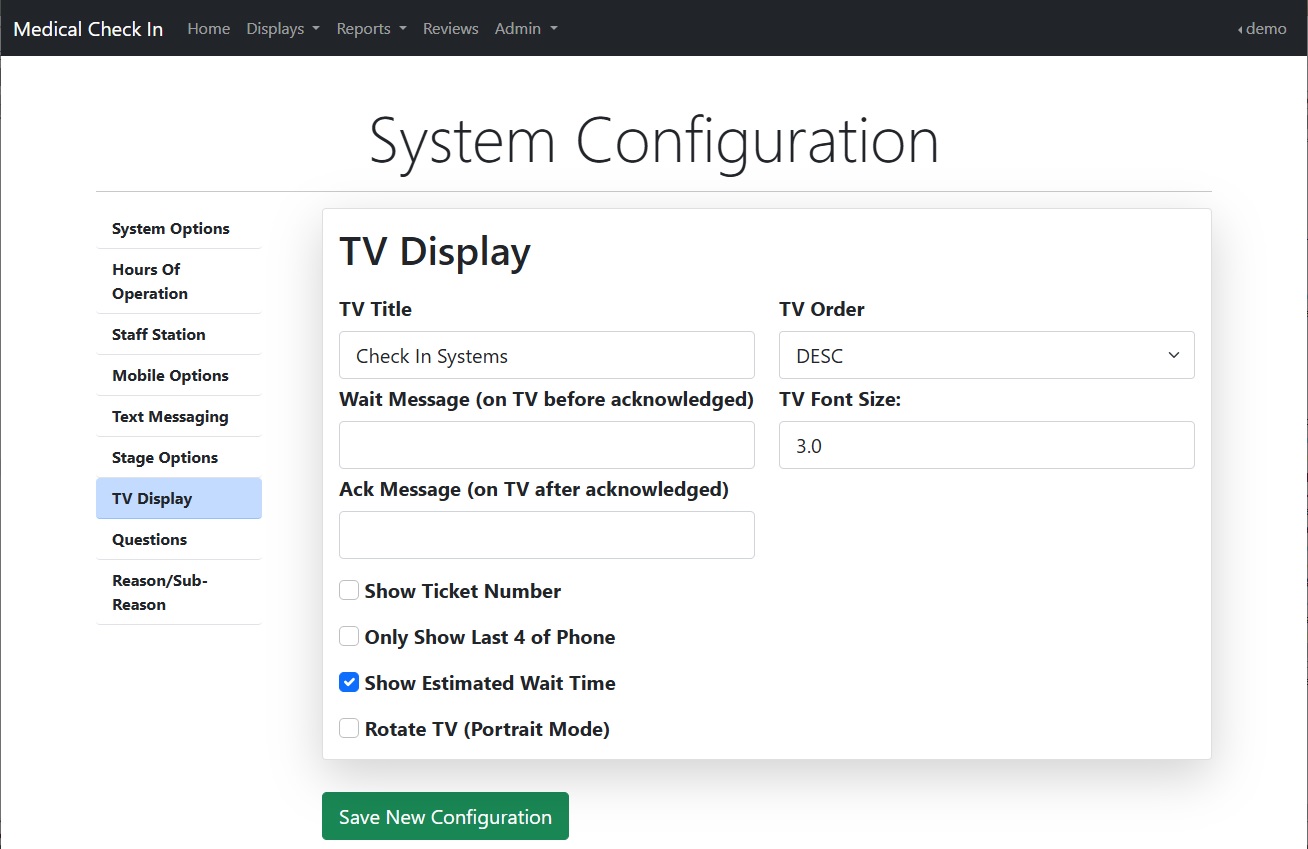
Task: Click the Ack Message text field
Action: tap(547, 535)
